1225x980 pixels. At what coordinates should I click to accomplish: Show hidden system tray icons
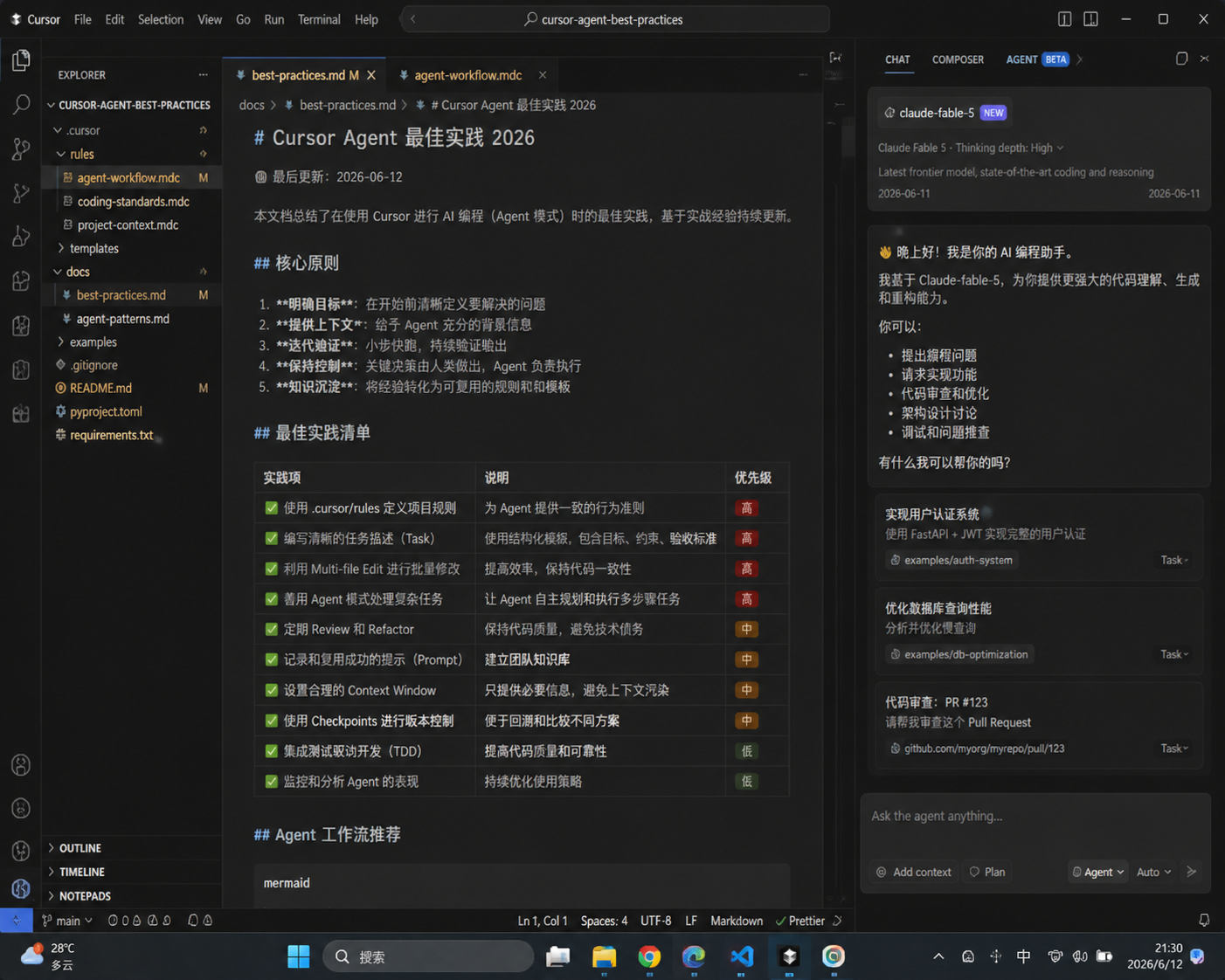(938, 956)
